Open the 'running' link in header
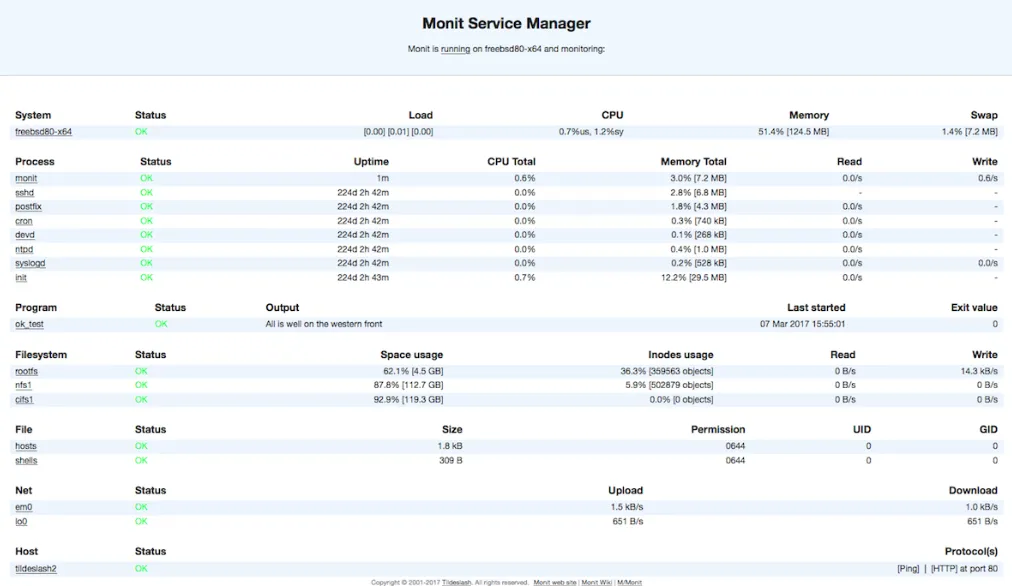Viewport: 1012px width, 586px height. coord(455,49)
